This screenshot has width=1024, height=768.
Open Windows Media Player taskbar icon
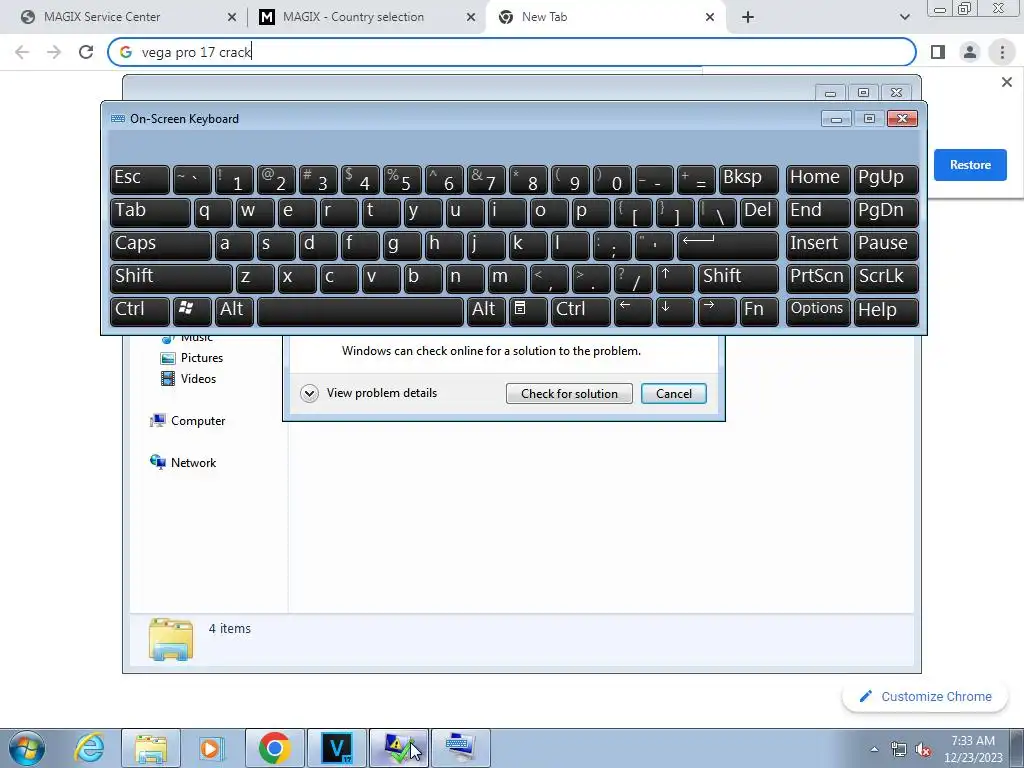pyautogui.click(x=212, y=748)
